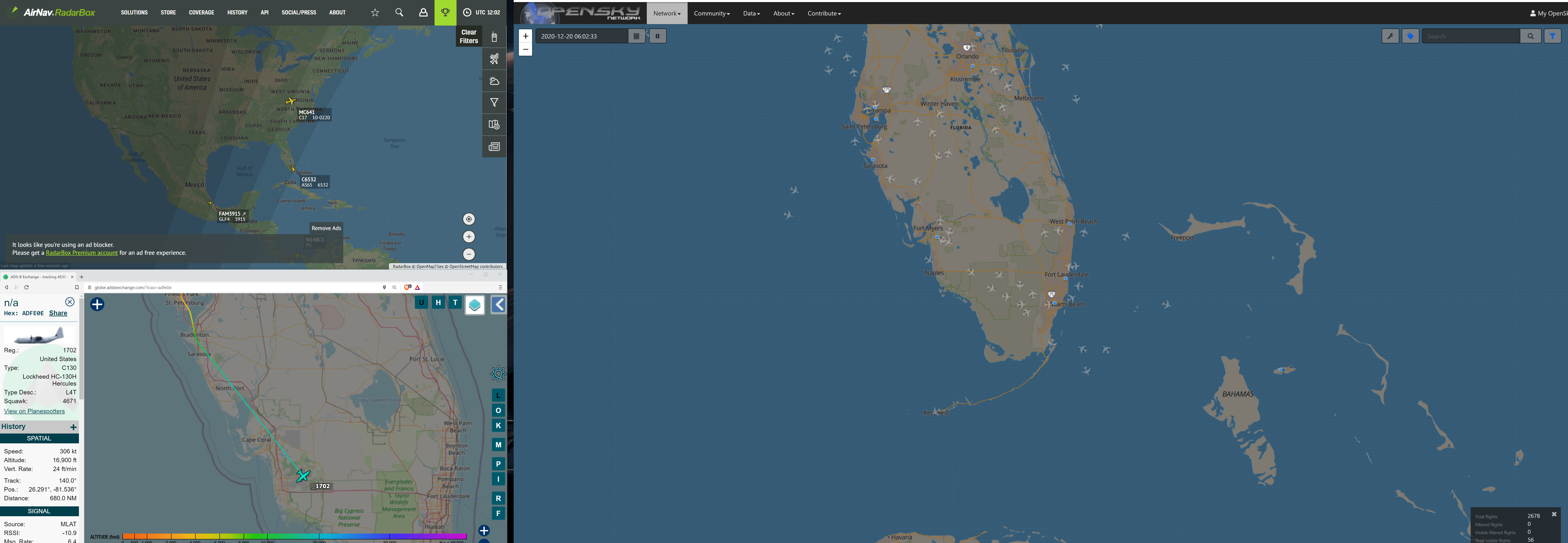The image size is (1568, 543).
Task: Open RadarBox aircraft layers icon
Action: coord(494,59)
